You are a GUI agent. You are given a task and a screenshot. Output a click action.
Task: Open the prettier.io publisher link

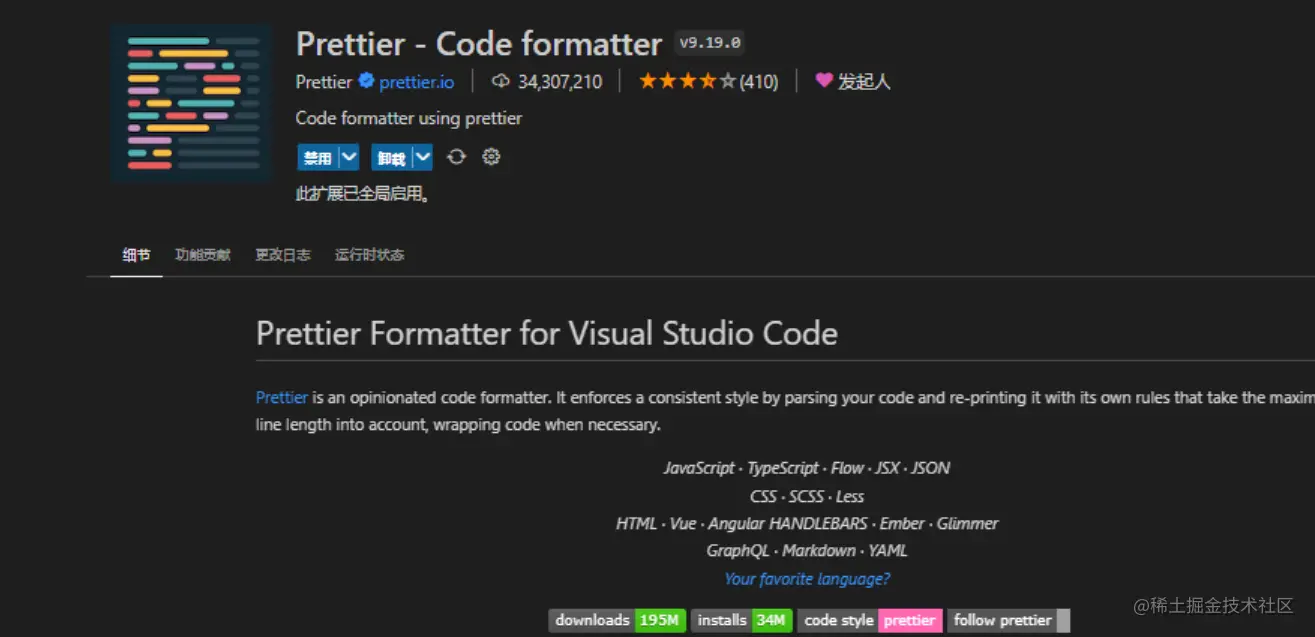click(417, 82)
